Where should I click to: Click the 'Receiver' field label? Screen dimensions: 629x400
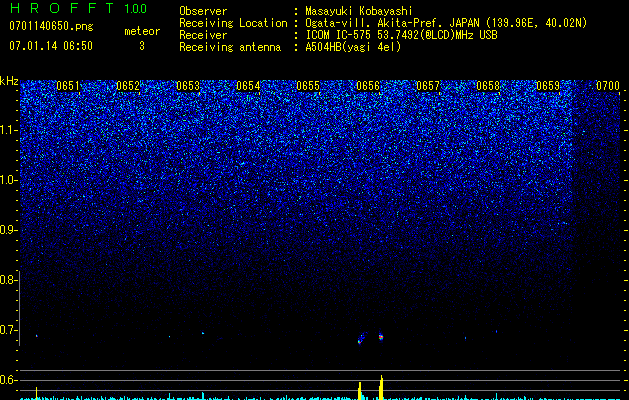[x=203, y=35]
